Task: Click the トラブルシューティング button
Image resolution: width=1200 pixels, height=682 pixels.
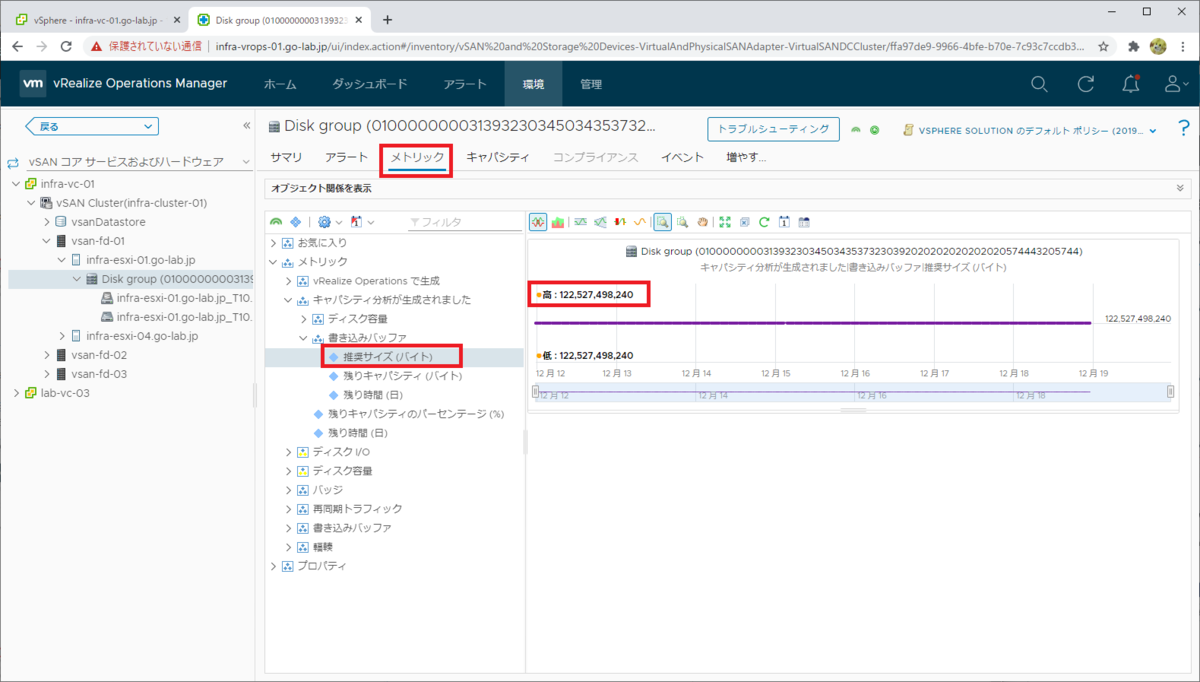Action: click(x=774, y=129)
